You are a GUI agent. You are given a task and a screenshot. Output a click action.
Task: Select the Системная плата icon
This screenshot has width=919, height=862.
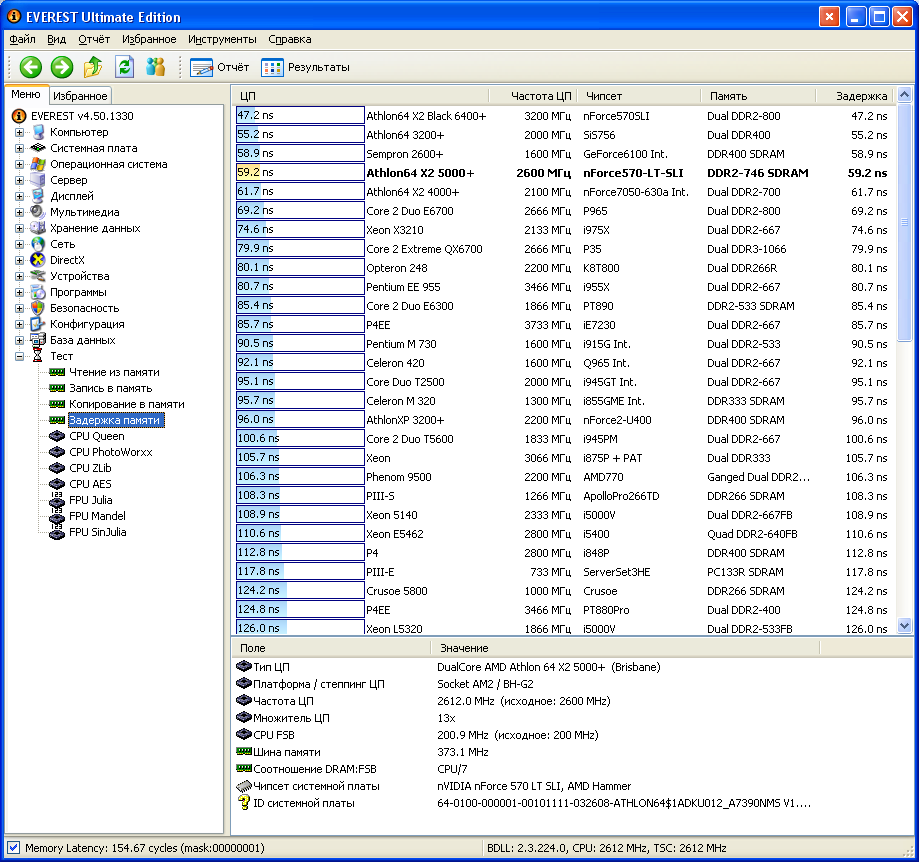point(38,148)
